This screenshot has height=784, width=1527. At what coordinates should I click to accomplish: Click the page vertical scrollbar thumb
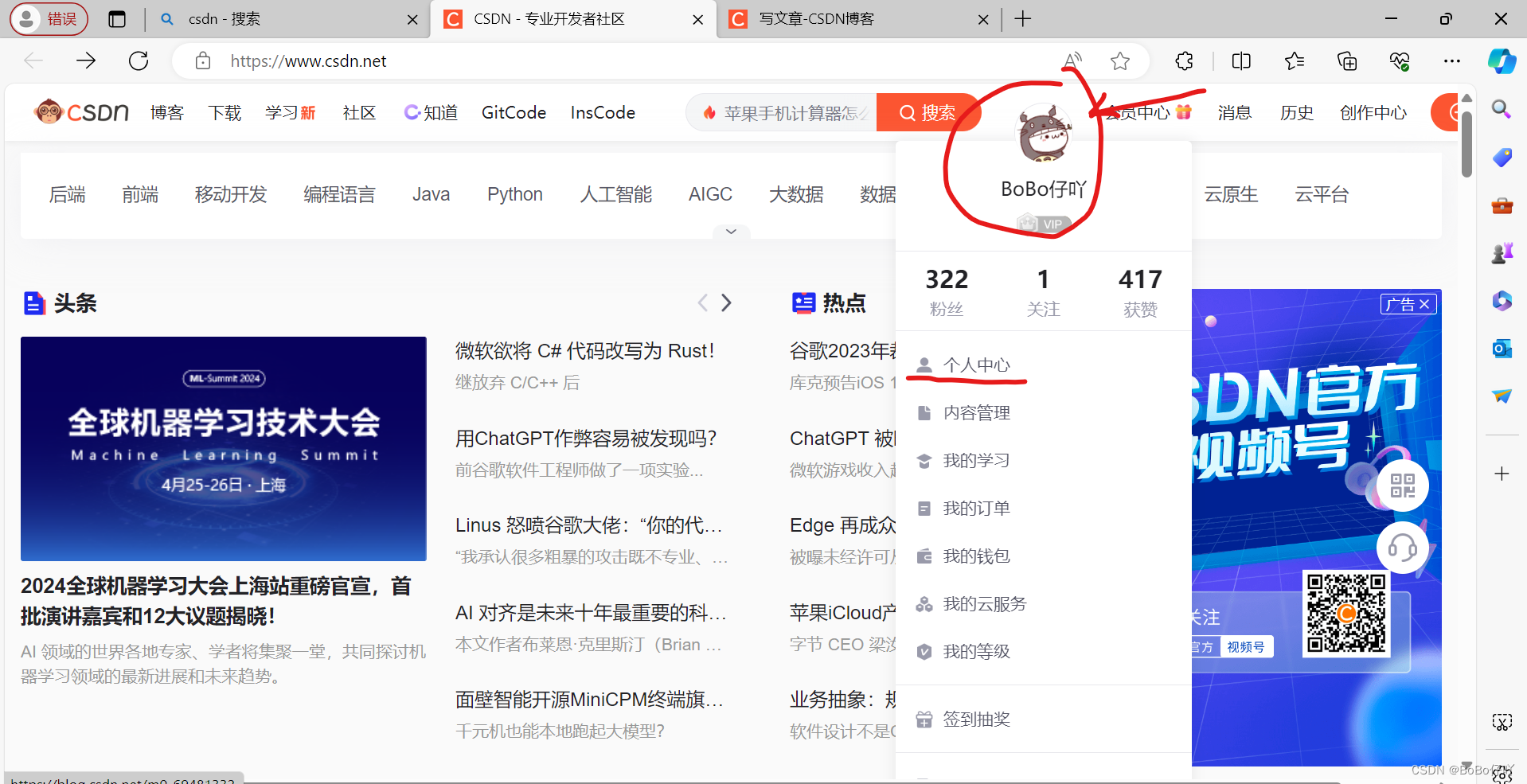1466,143
